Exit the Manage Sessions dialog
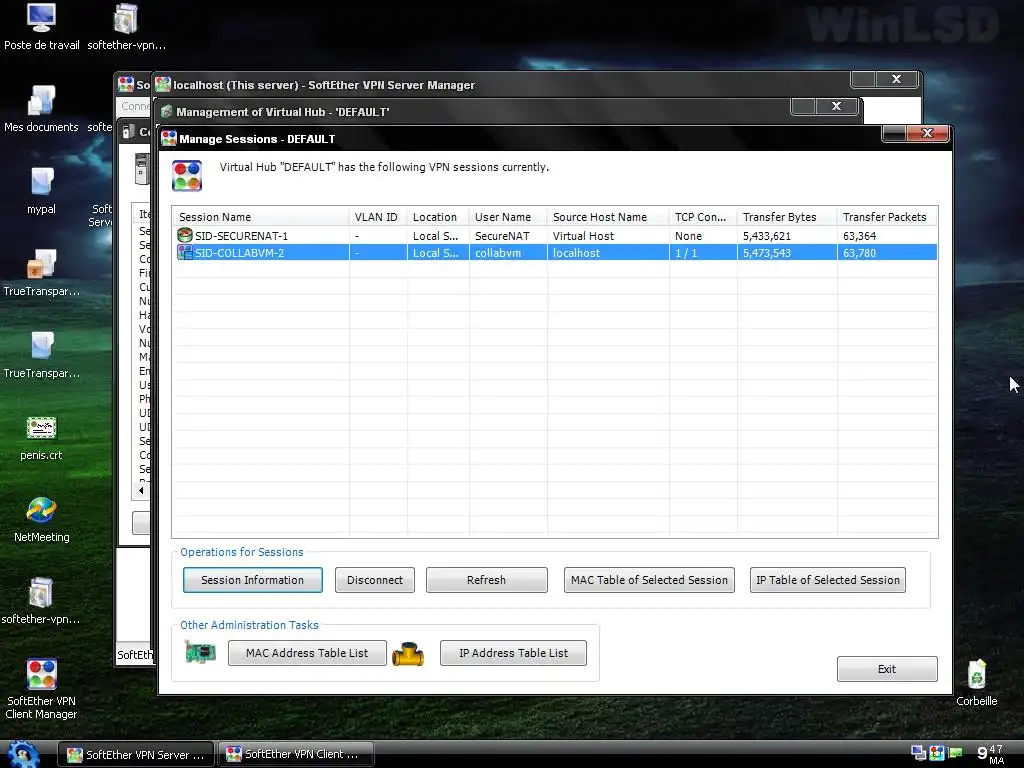Image resolution: width=1024 pixels, height=768 pixels. click(x=887, y=669)
